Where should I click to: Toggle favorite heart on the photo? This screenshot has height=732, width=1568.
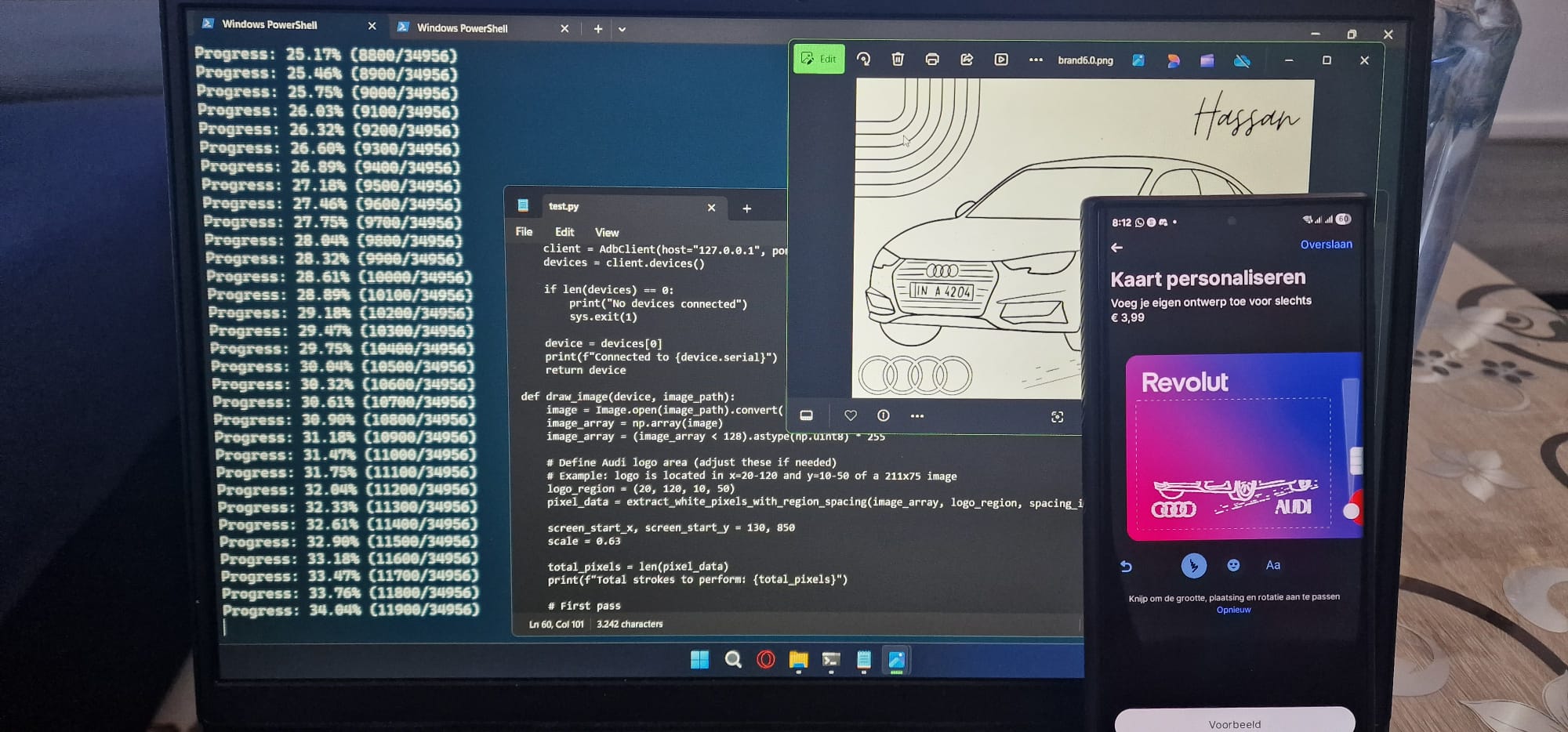(851, 415)
